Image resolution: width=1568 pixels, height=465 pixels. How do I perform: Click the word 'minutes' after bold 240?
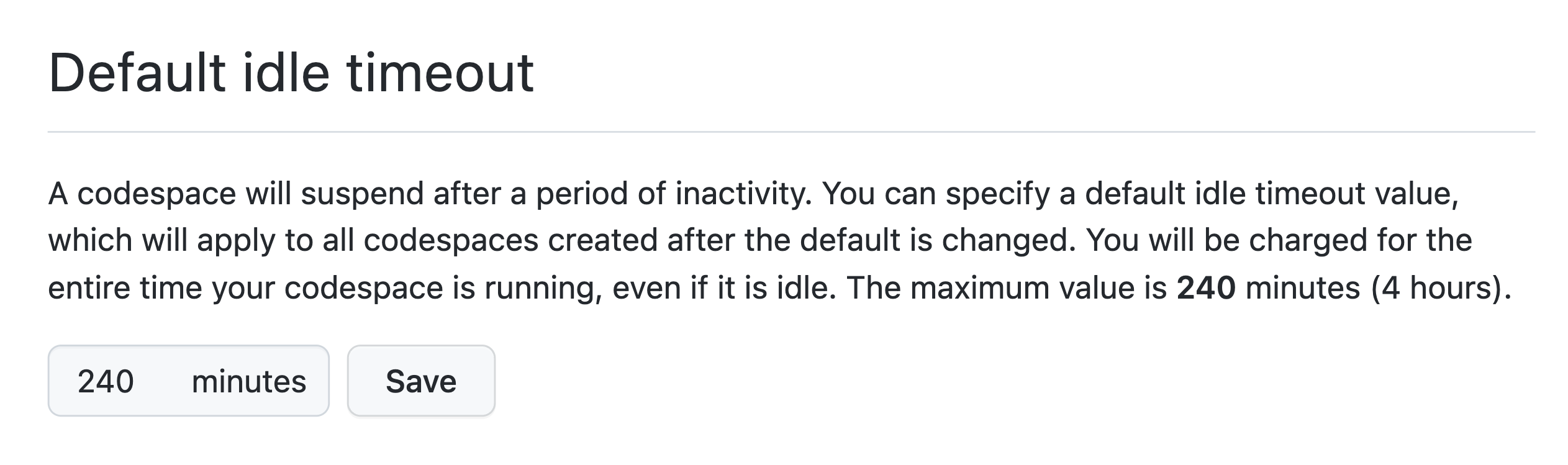[x=1303, y=288]
